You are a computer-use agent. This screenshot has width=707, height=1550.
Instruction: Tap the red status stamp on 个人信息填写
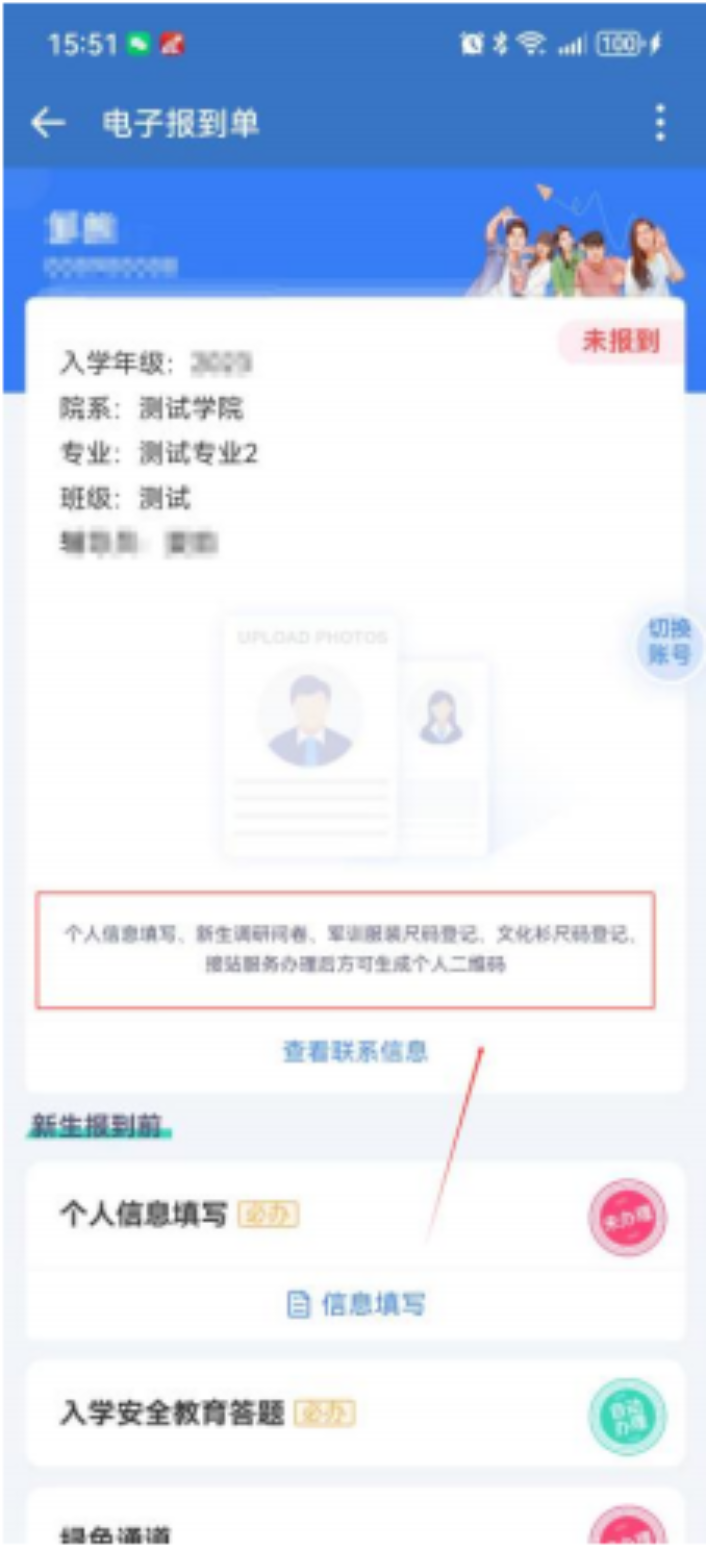(x=627, y=1219)
